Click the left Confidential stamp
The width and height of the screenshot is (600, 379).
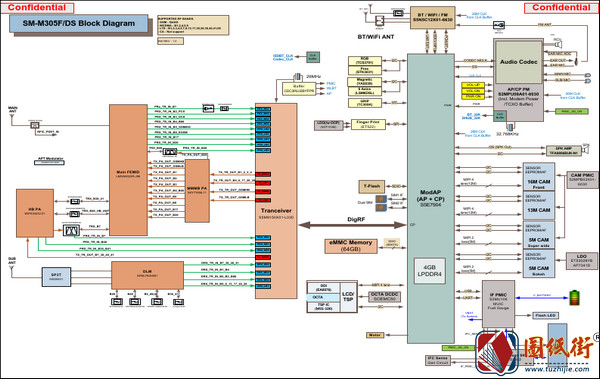pyautogui.click(x=37, y=7)
